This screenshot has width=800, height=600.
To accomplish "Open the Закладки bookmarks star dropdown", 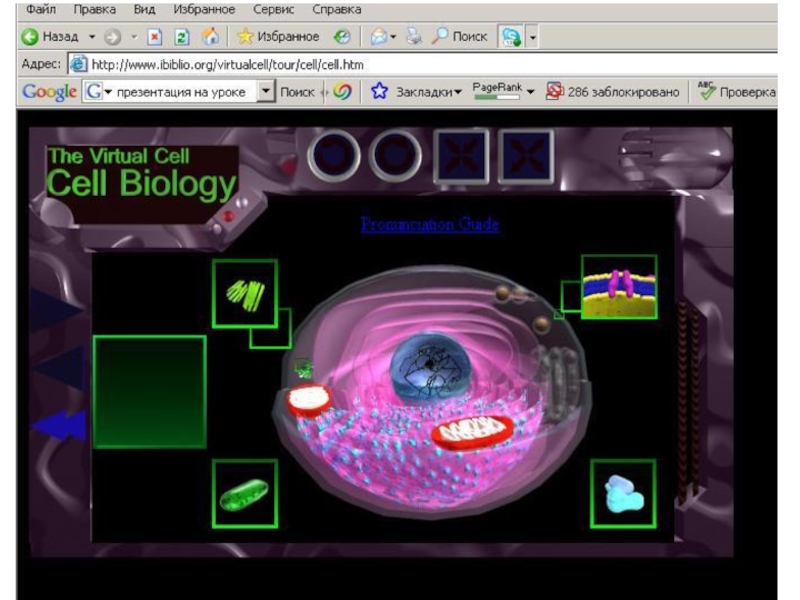I will [416, 92].
